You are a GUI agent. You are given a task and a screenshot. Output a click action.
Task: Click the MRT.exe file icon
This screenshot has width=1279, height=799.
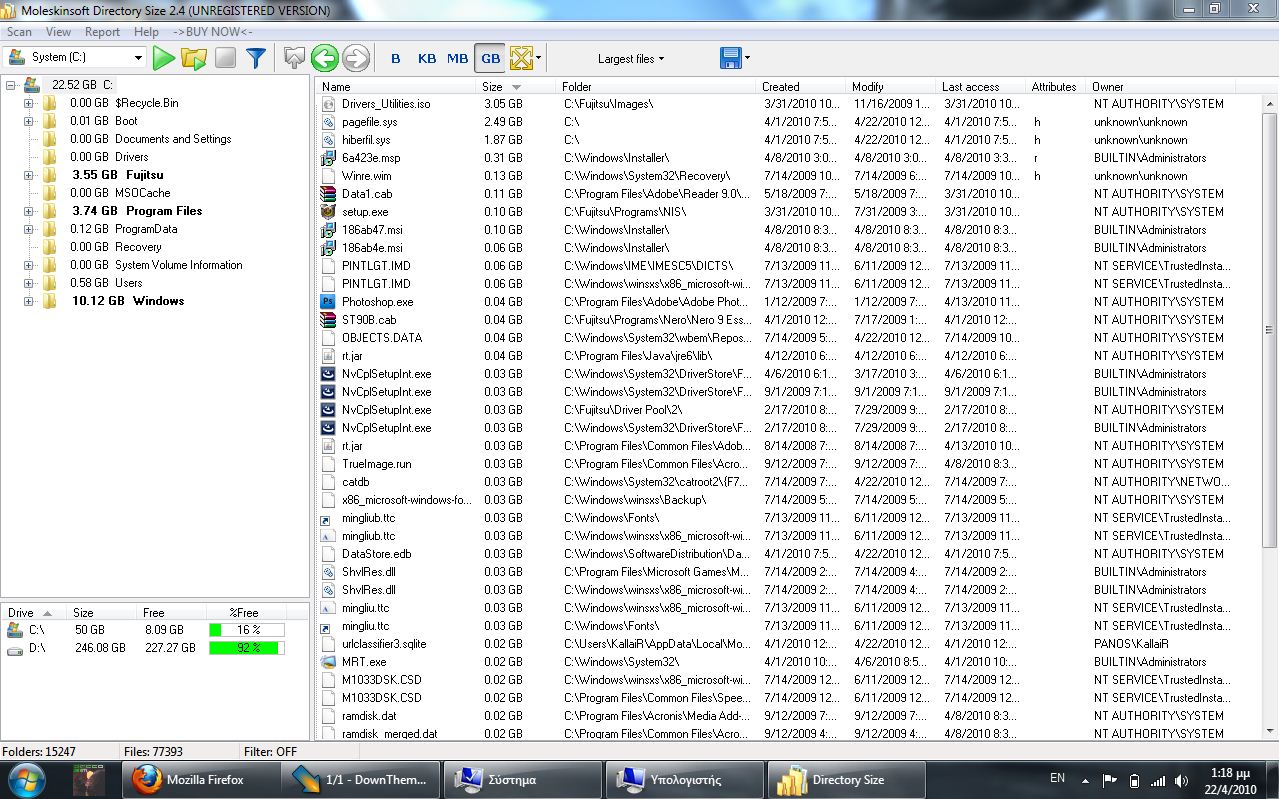tap(328, 662)
